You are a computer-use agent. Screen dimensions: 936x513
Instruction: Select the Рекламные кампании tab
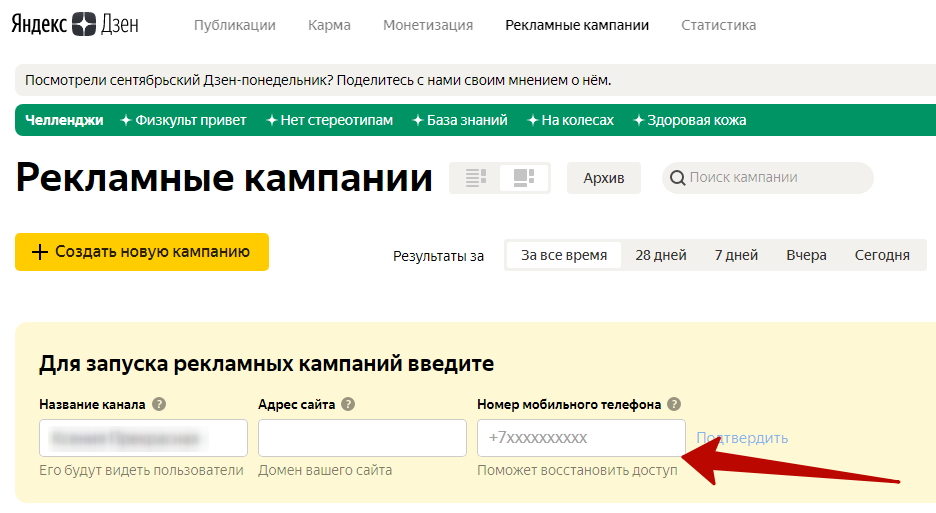pos(577,25)
